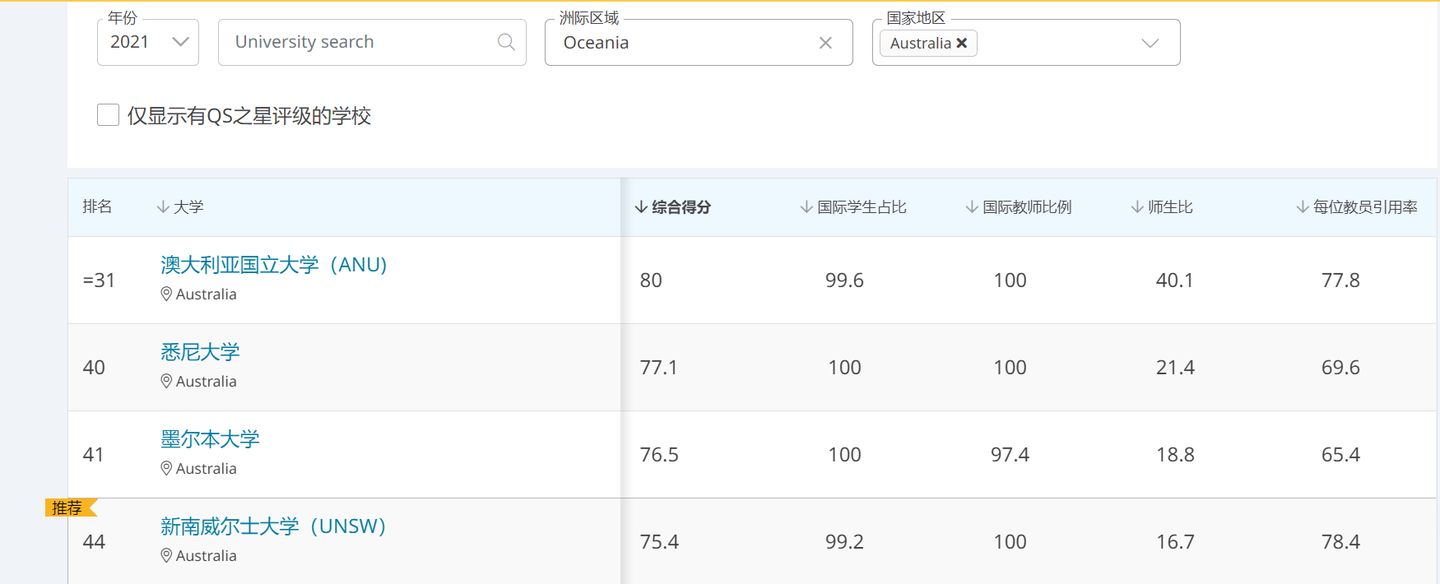1440x584 pixels.
Task: Sort by 国际学生占比 column
Action: click(x=853, y=207)
